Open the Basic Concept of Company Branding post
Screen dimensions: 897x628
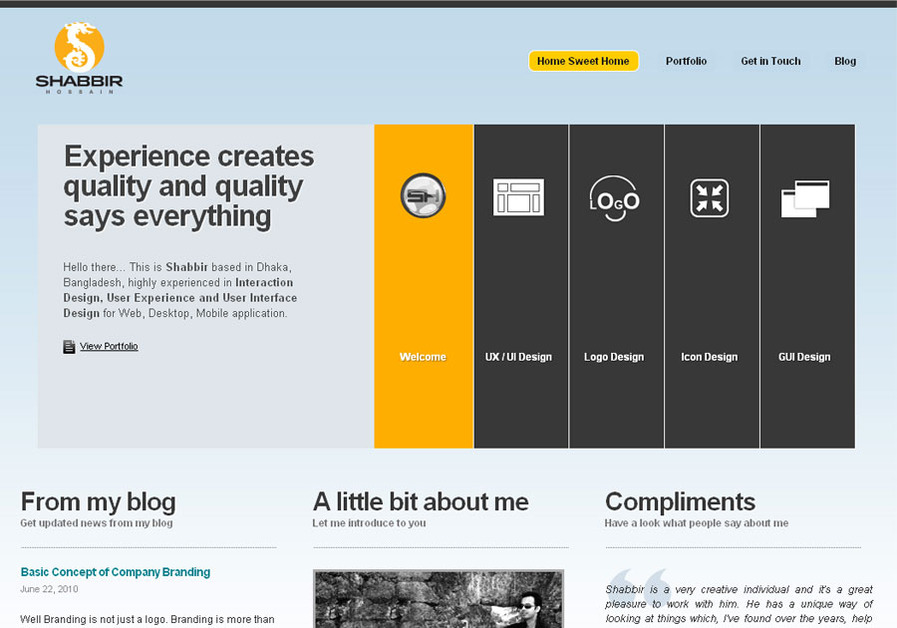pyautogui.click(x=115, y=572)
